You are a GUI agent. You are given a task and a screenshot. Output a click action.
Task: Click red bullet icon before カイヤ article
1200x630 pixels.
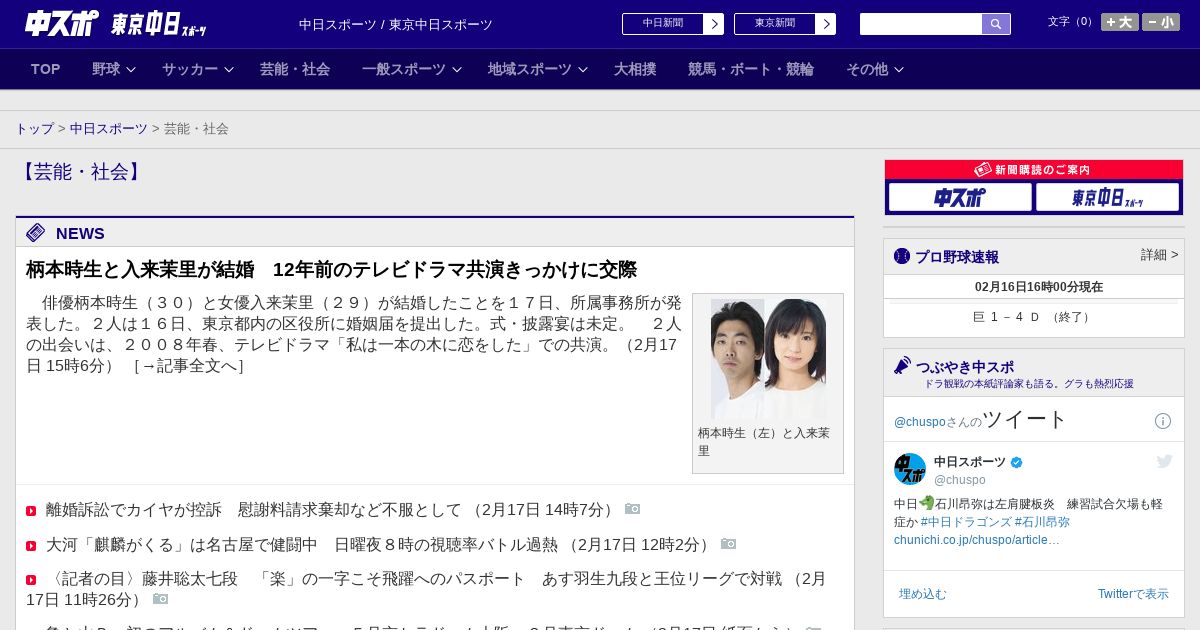(31, 511)
